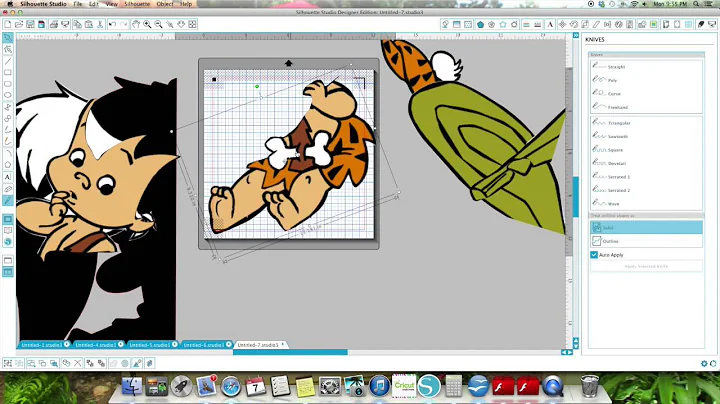Image resolution: width=720 pixels, height=404 pixels.
Task: Close the Untitled-1.studio3 tab
Action: (x=67, y=344)
